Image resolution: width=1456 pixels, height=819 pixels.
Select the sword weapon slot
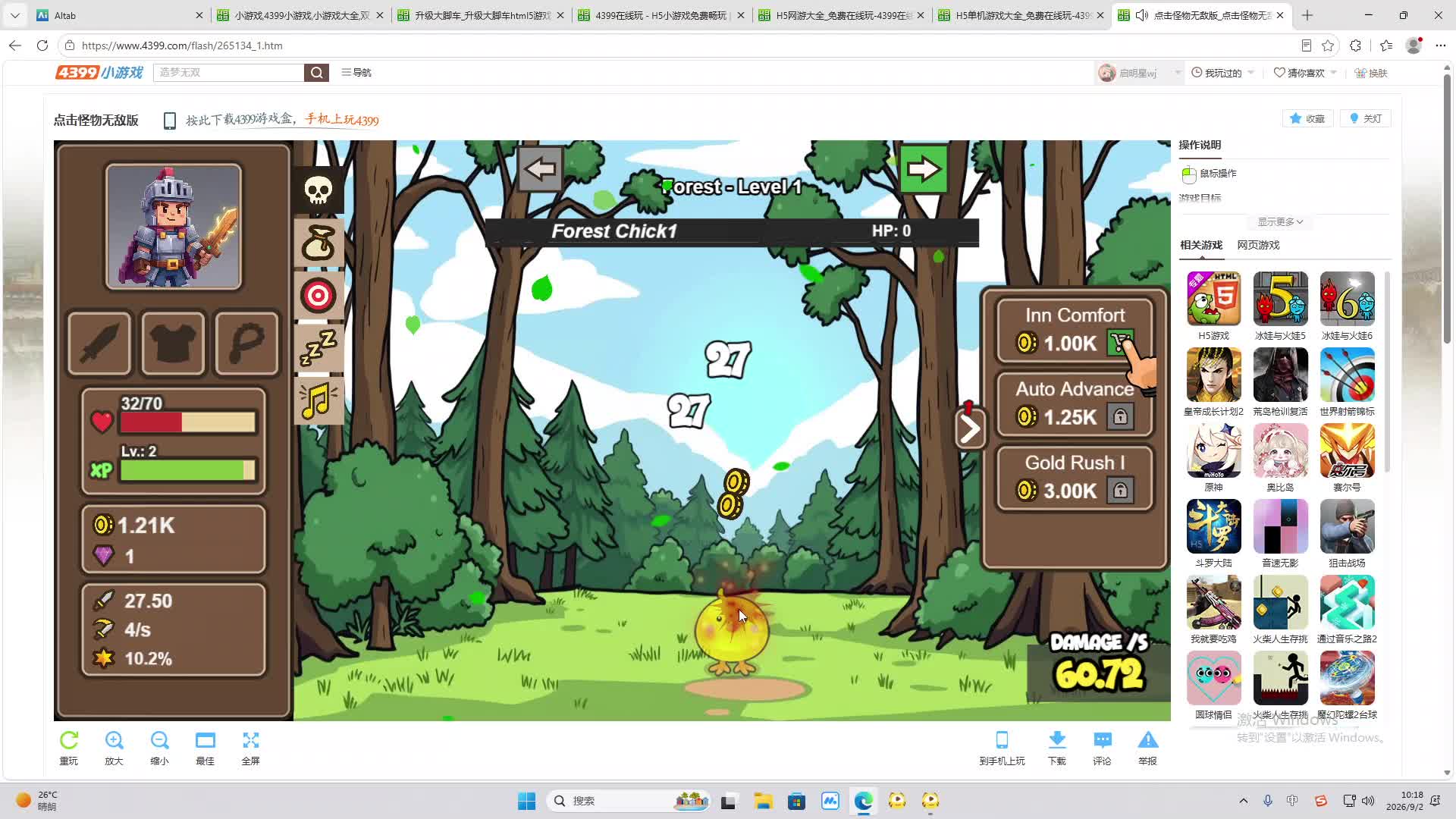[x=100, y=344]
